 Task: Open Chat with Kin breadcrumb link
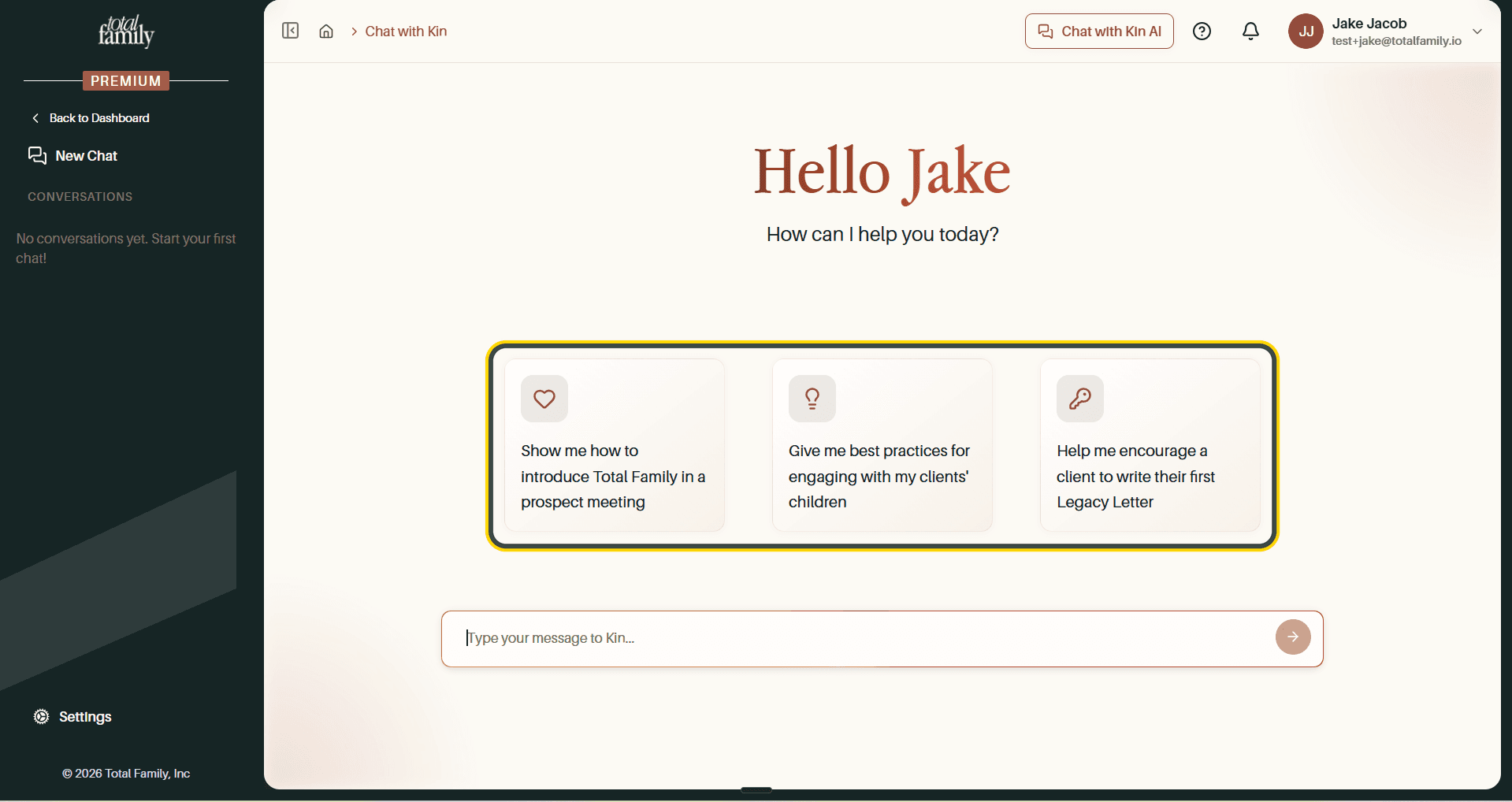click(x=406, y=32)
